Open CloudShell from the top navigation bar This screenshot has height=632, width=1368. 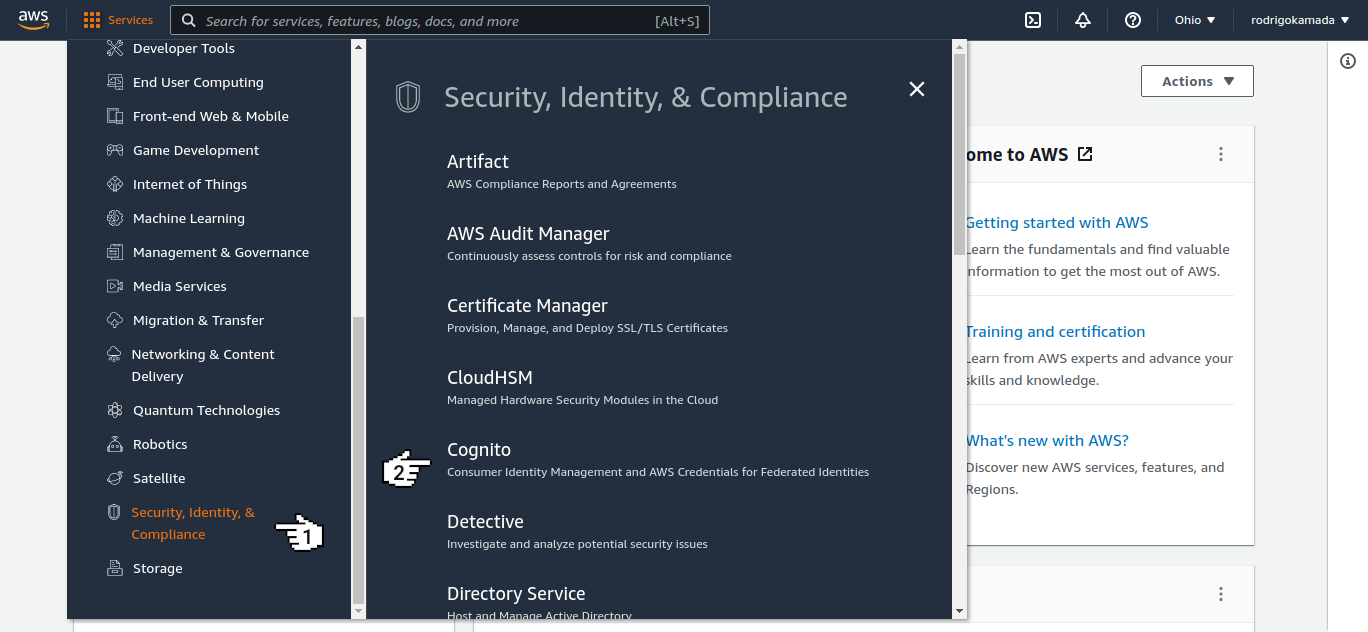point(1032,19)
